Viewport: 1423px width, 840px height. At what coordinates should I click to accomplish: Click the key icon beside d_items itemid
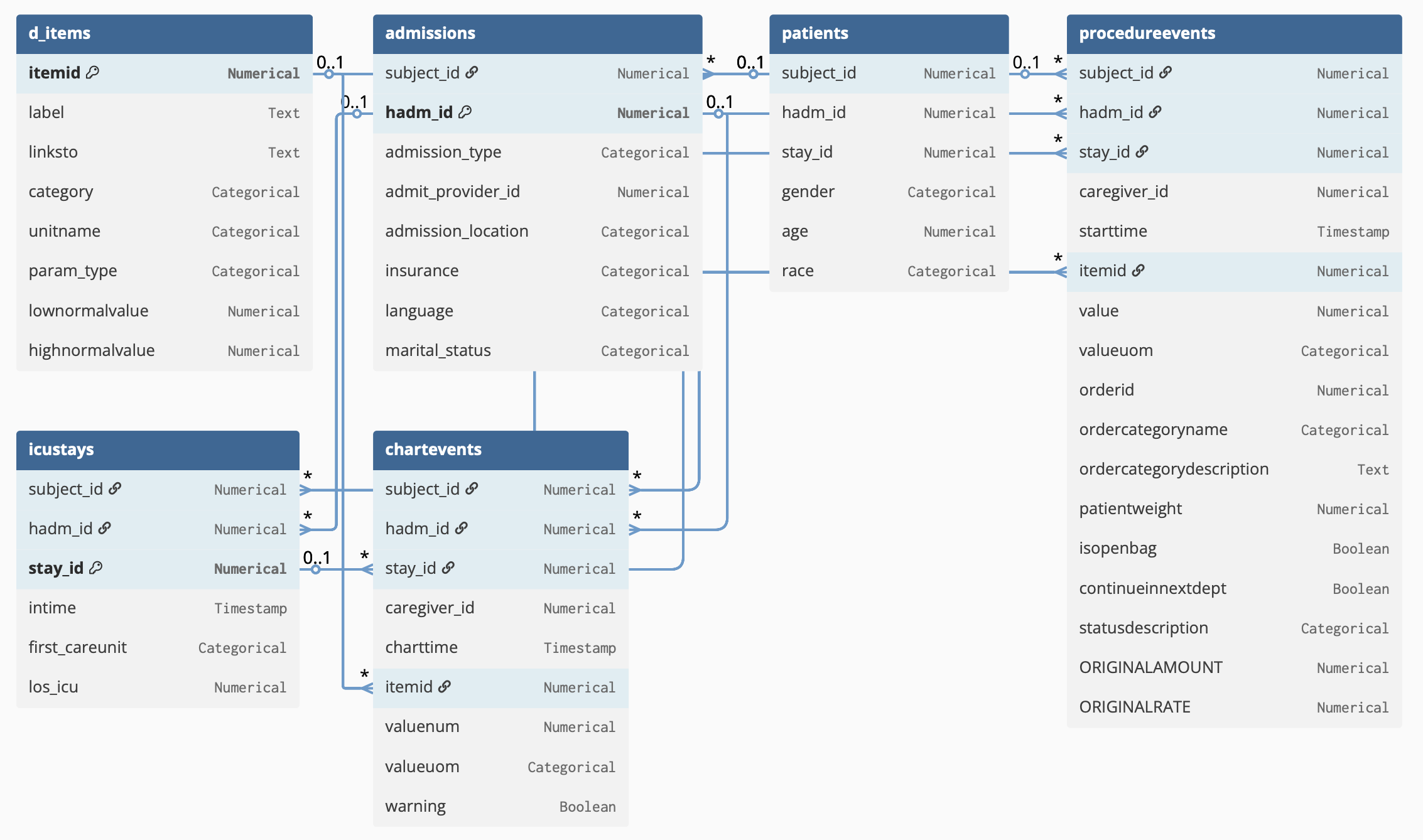click(x=93, y=73)
